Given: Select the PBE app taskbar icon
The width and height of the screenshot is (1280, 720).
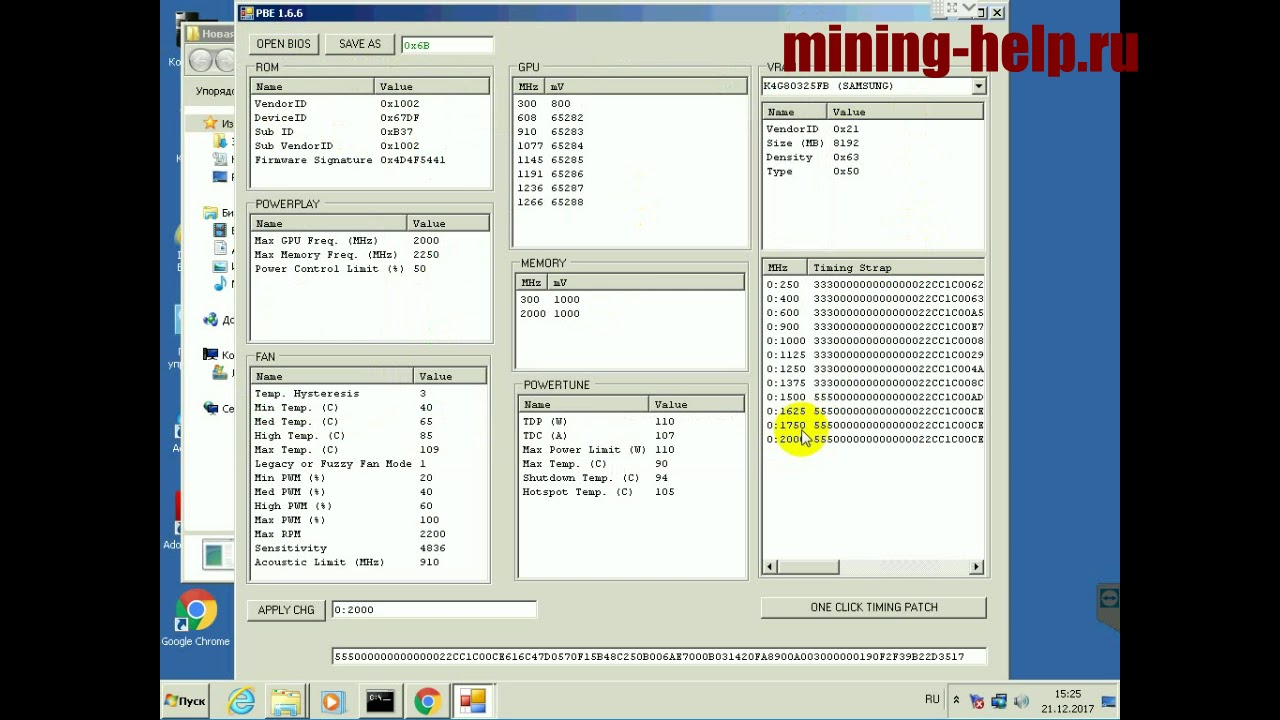Looking at the screenshot, I should 473,701.
